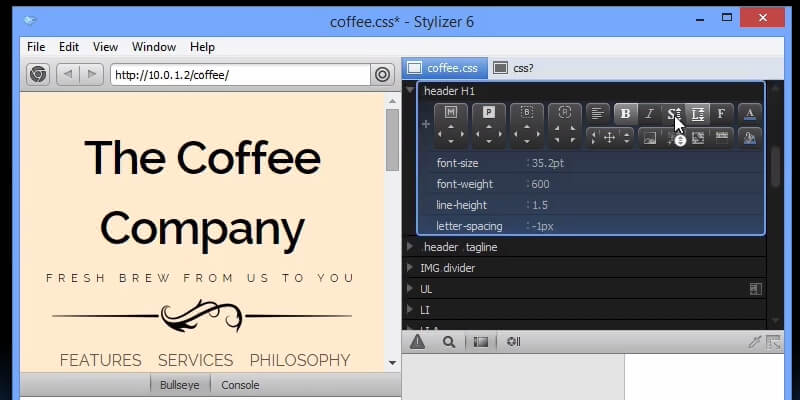Click the FEATURES link on the webpage
The height and width of the screenshot is (400, 800).
coord(101,360)
